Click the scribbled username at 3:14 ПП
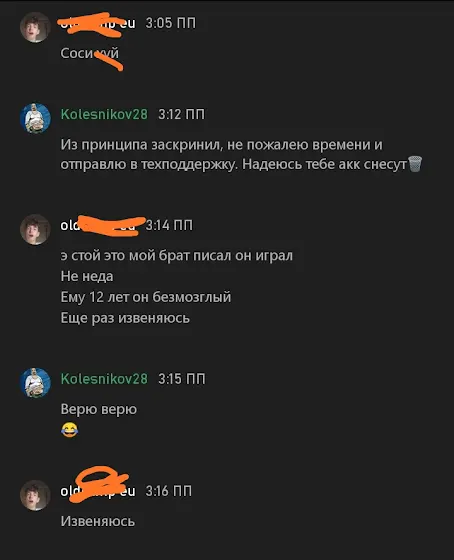Image resolution: width=454 pixels, height=560 pixels. pos(98,226)
